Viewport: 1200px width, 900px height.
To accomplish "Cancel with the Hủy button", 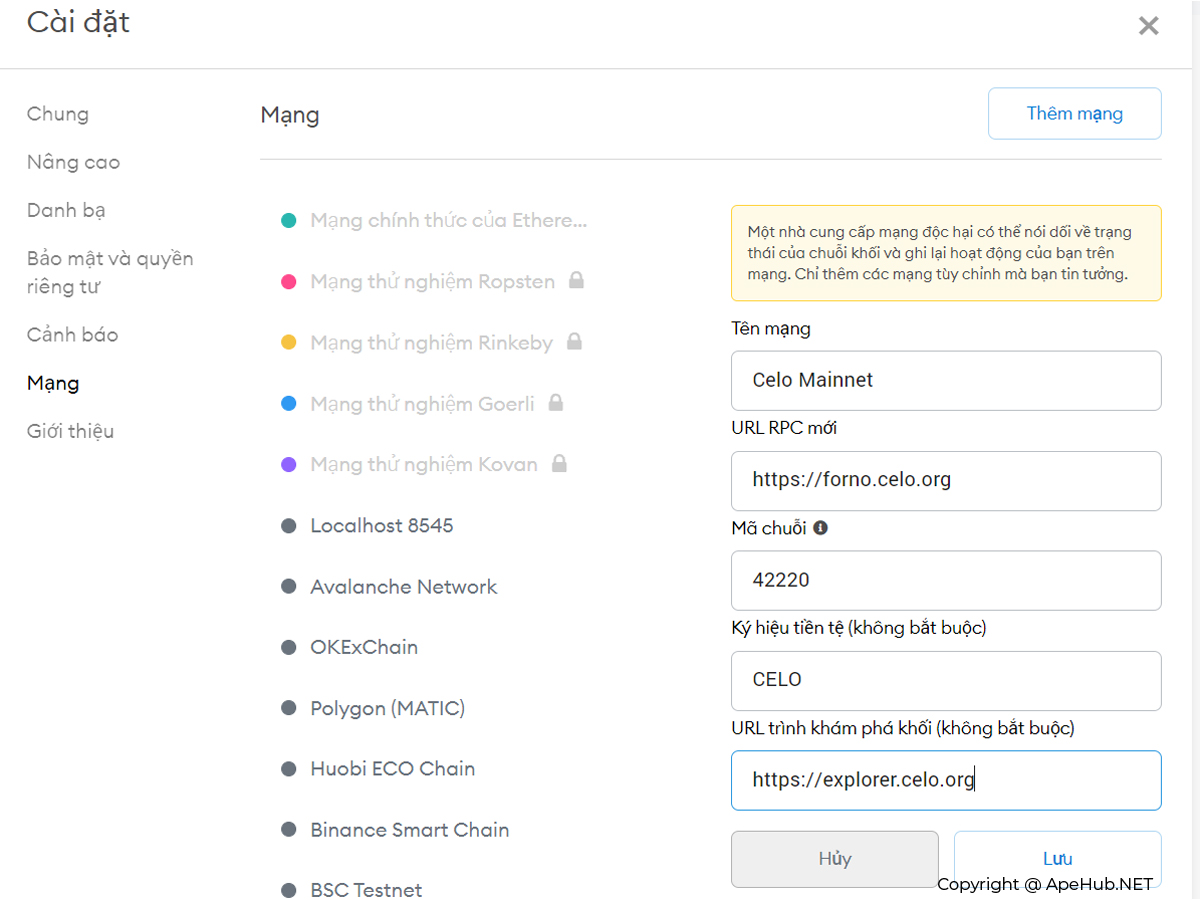I will point(834,859).
